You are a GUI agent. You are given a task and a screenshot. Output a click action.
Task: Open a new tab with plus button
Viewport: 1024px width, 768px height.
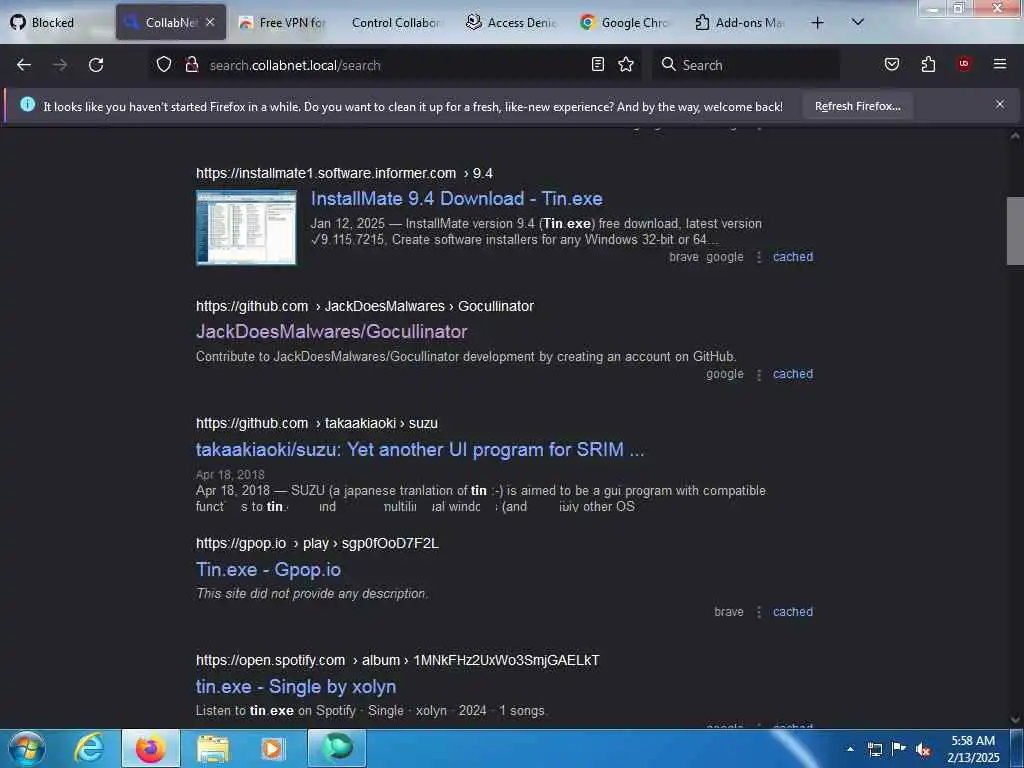(x=817, y=23)
